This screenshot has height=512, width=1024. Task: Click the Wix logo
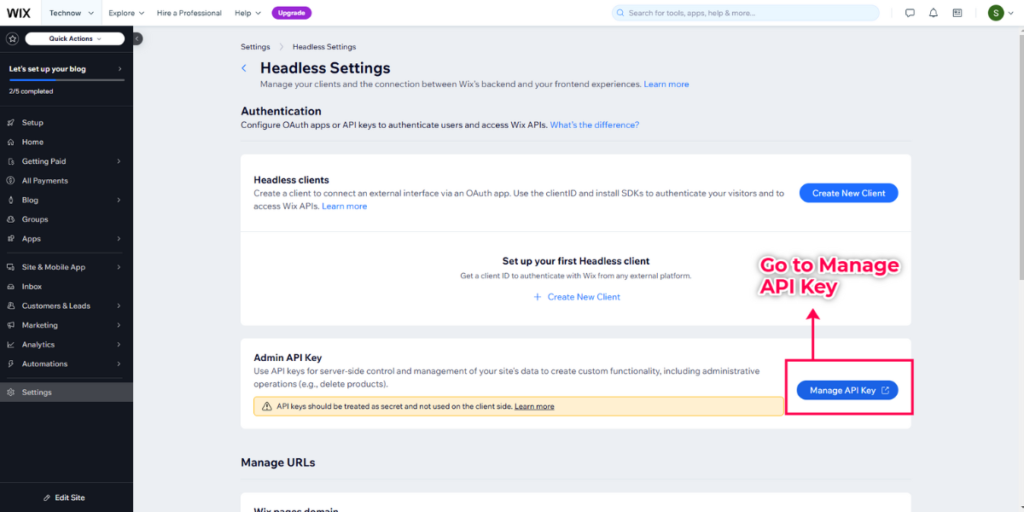[18, 12]
